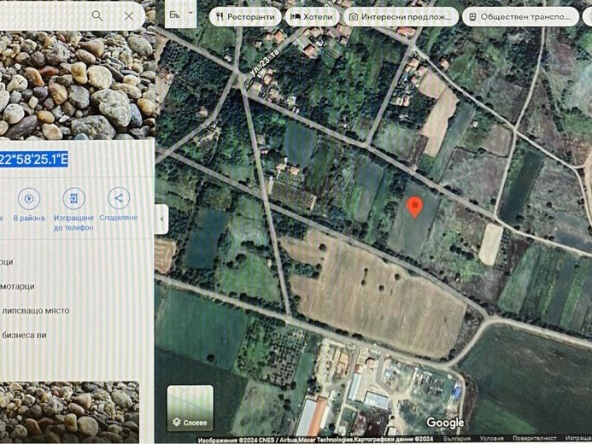The image size is (592, 444).
Task: Open the Слоеве layers thumbnail
Action: click(x=190, y=408)
